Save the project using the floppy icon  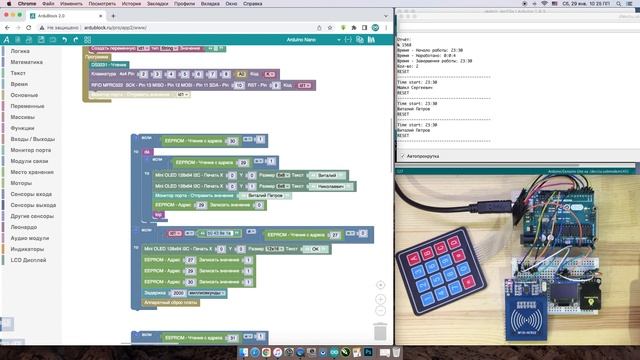pos(41,40)
